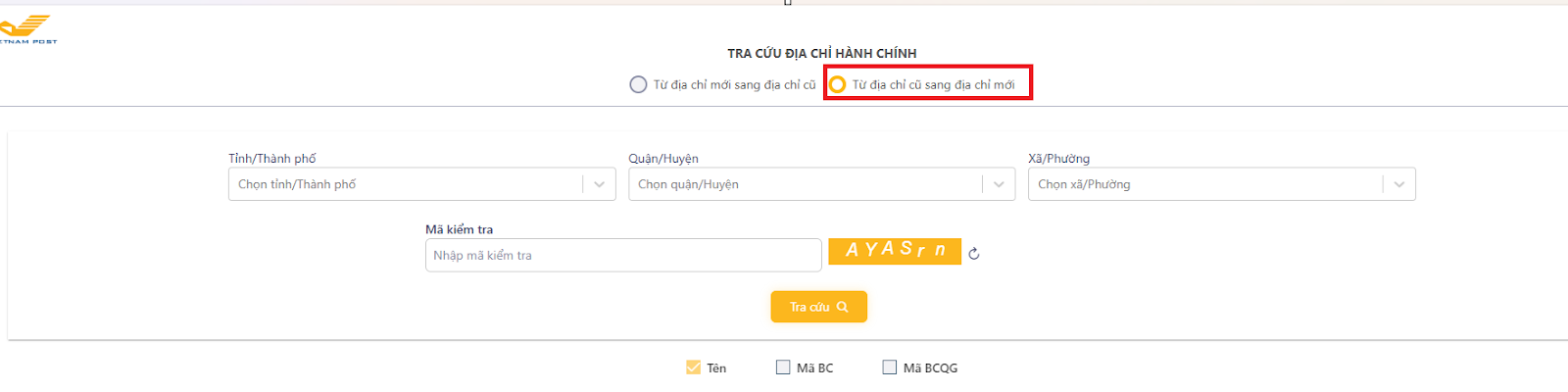Viewport: 1568px width, 392px height.
Task: Expand the Tỉnh/Thành phố chevron arrow
Action: (599, 184)
